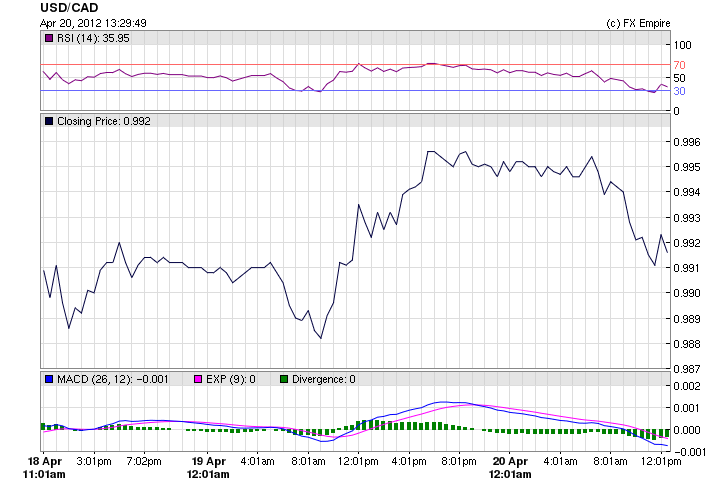This screenshot has width=710, height=487.
Task: Click the 0.000 MACD axis label
Action: pos(687,430)
